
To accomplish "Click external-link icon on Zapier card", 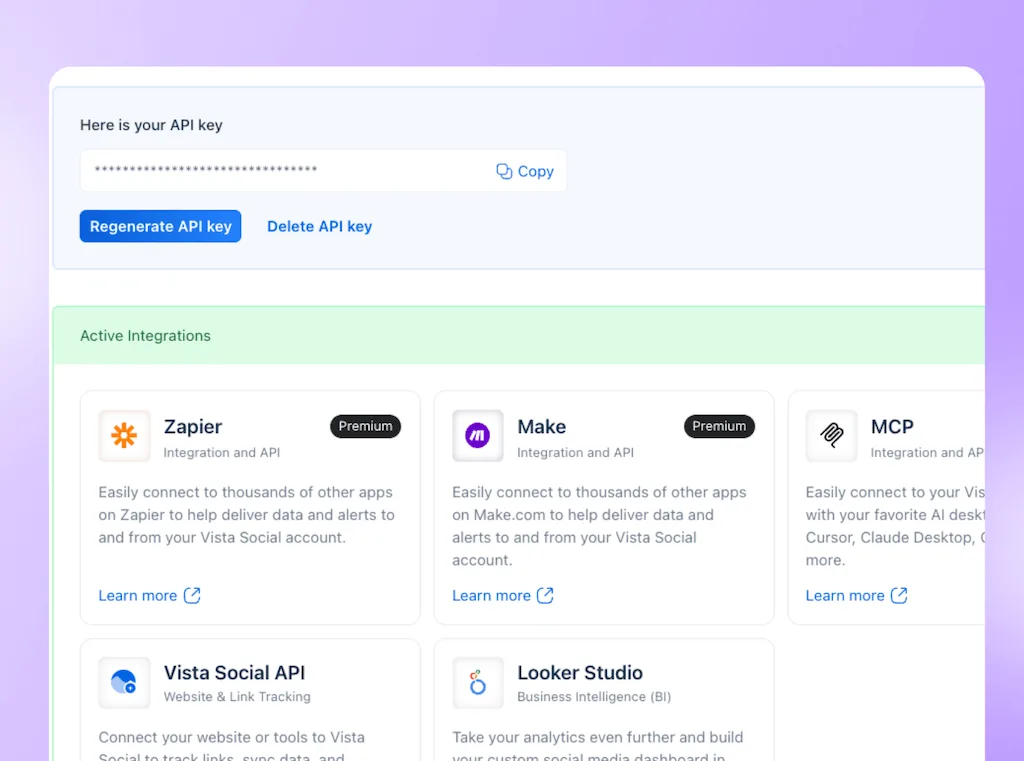I will pos(192,595).
